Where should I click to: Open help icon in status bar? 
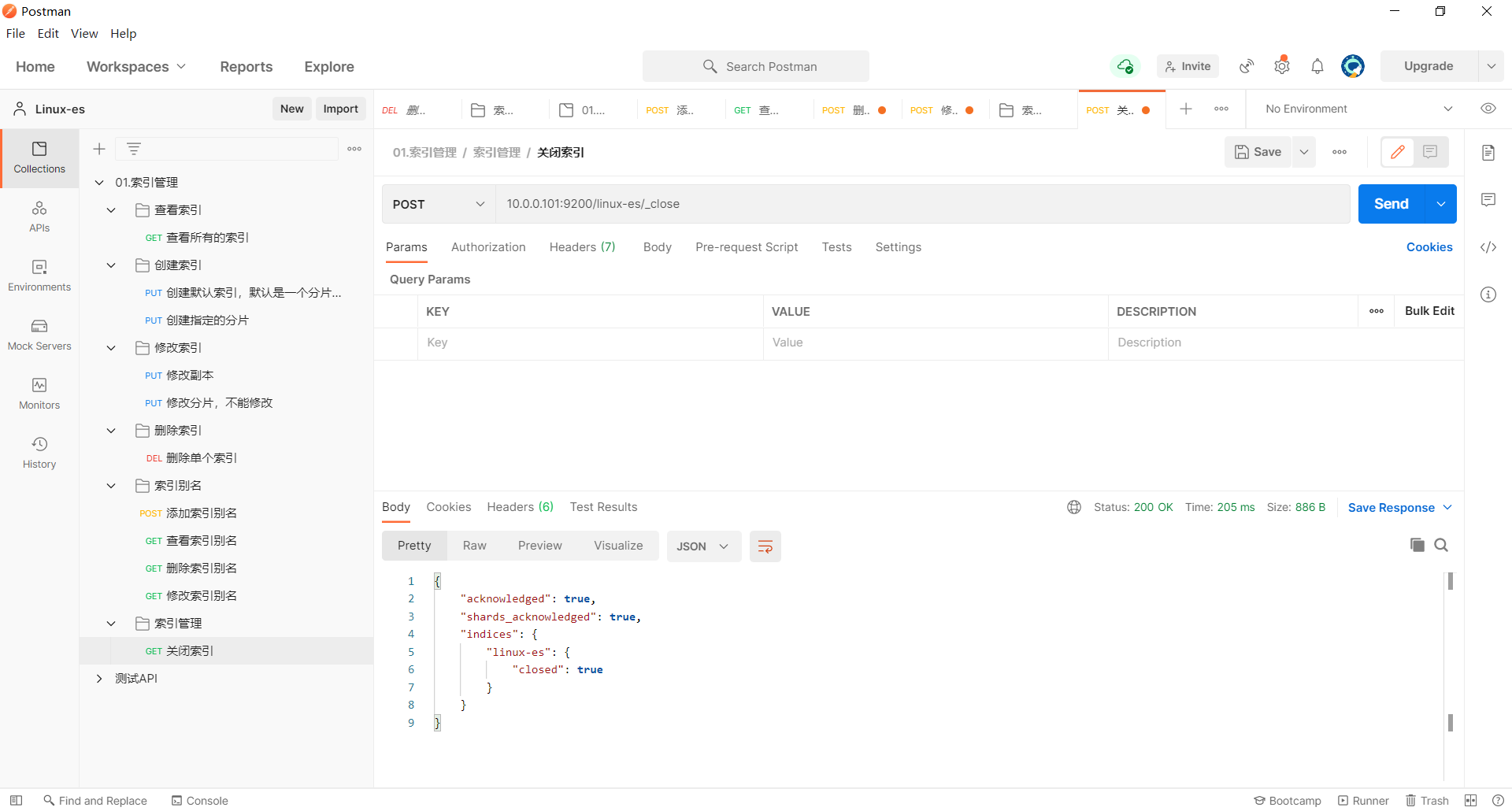pos(1498,800)
